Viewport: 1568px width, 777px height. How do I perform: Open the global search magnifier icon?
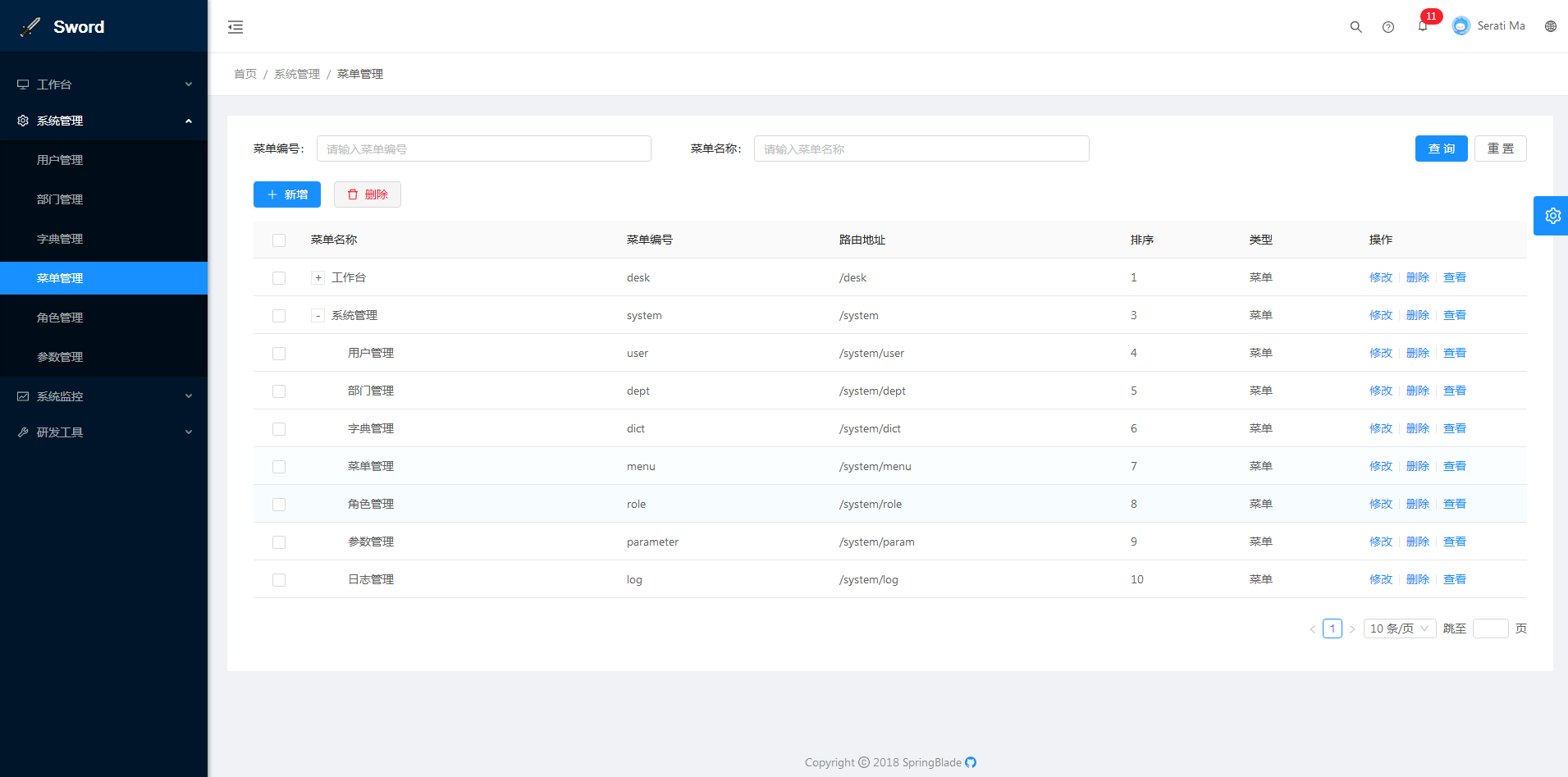(1355, 26)
